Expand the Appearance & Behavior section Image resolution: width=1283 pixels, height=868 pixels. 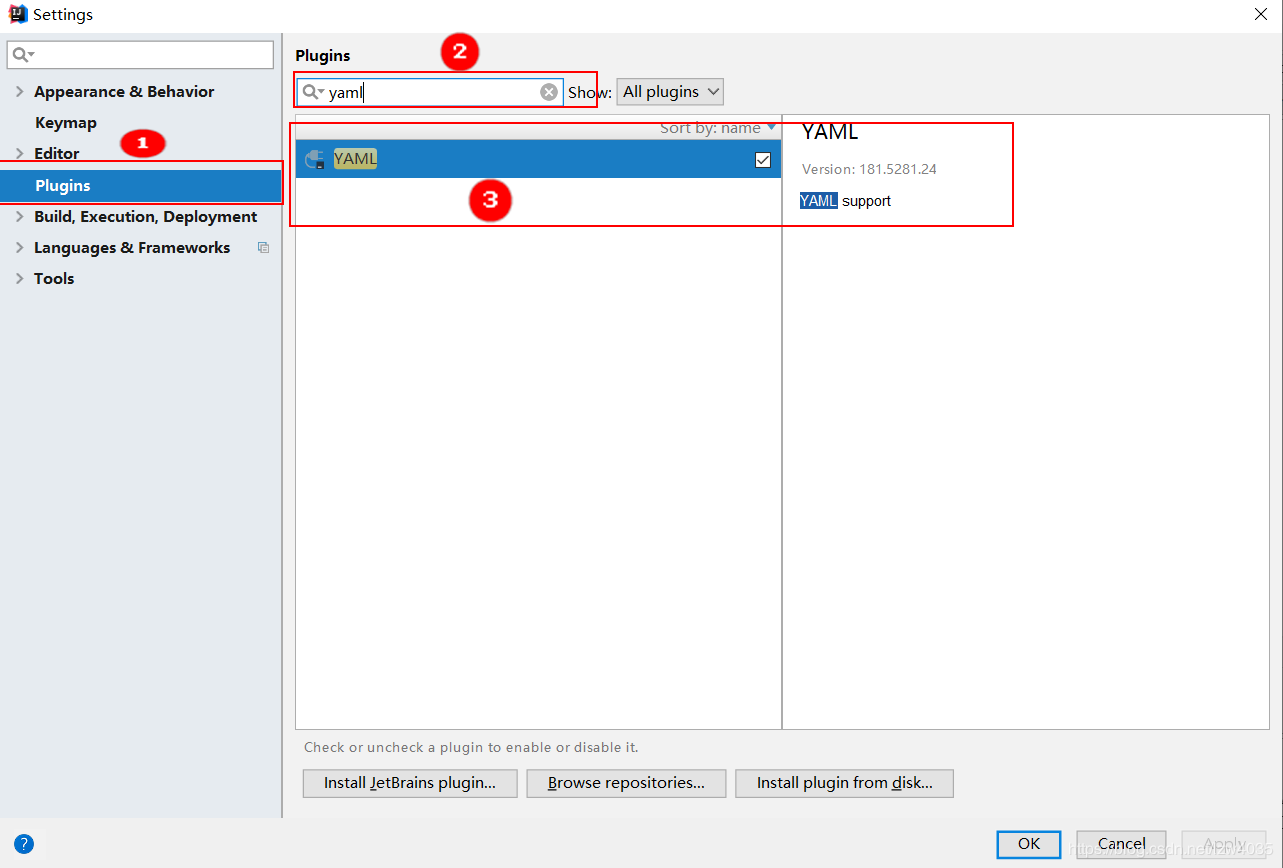19,92
